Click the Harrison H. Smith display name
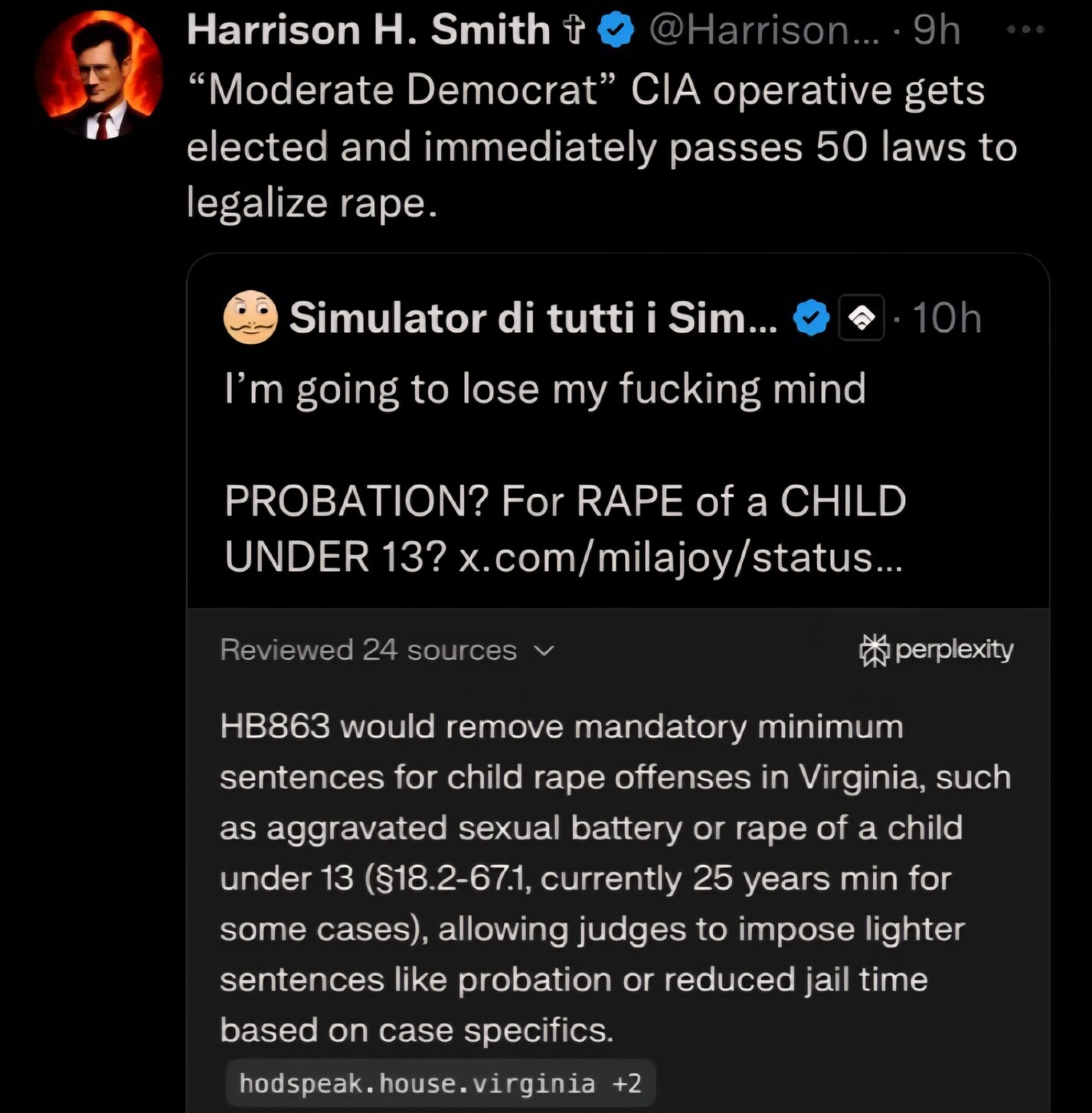The height and width of the screenshot is (1113, 1092). (368, 31)
